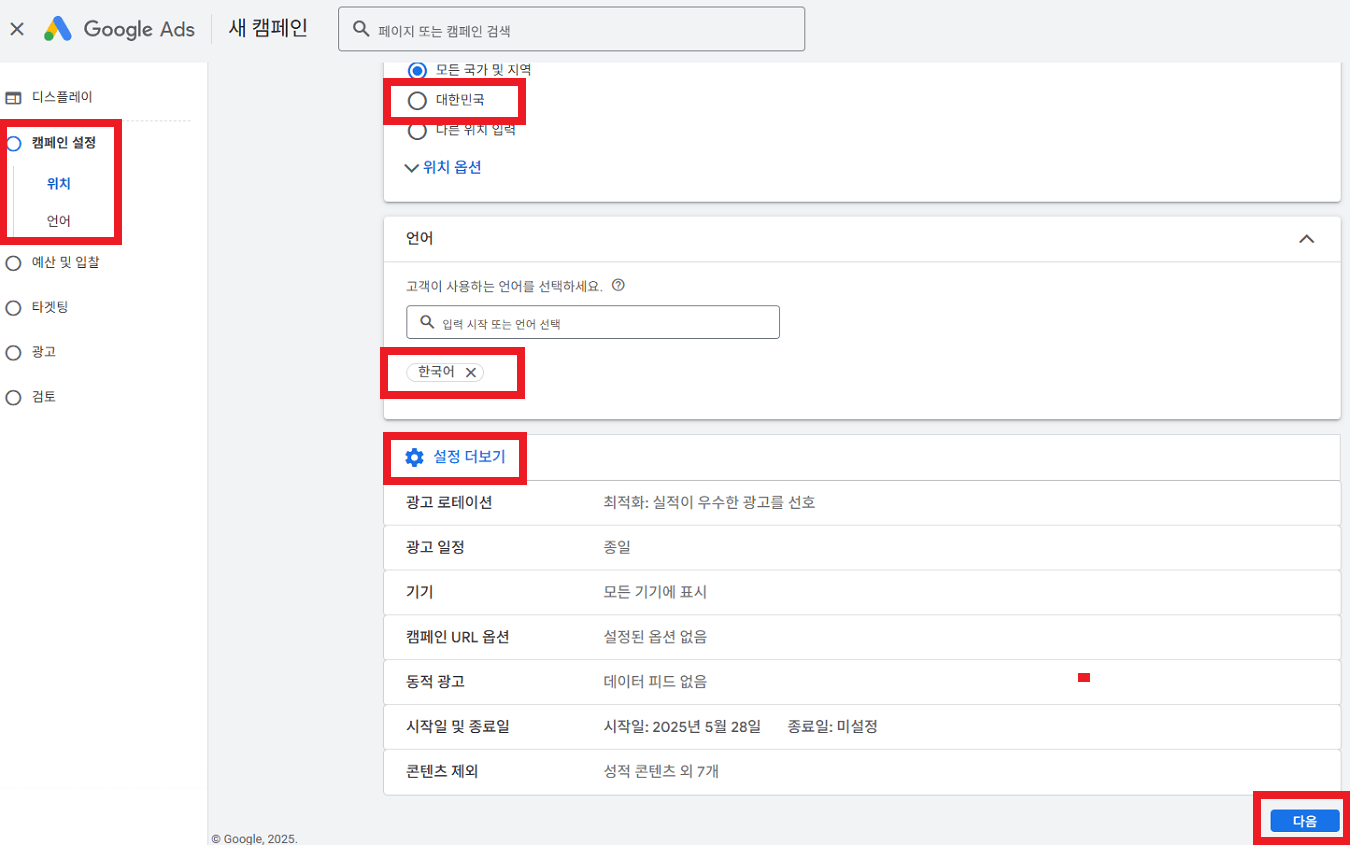Toggle the 설정 더보기 link

[x=469, y=458]
